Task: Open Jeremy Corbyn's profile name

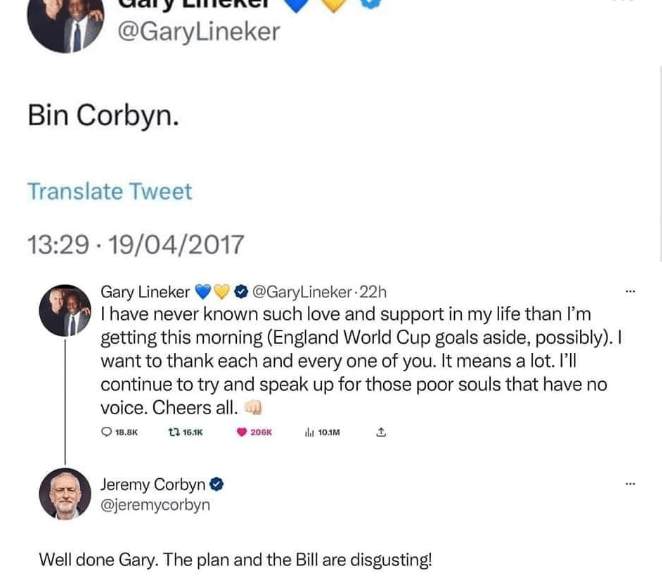Action: [x=152, y=485]
